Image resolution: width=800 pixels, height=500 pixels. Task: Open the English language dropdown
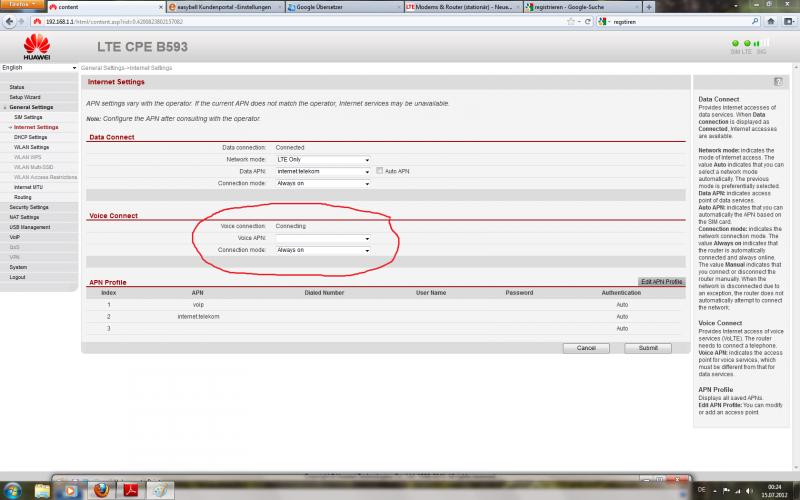point(39,67)
